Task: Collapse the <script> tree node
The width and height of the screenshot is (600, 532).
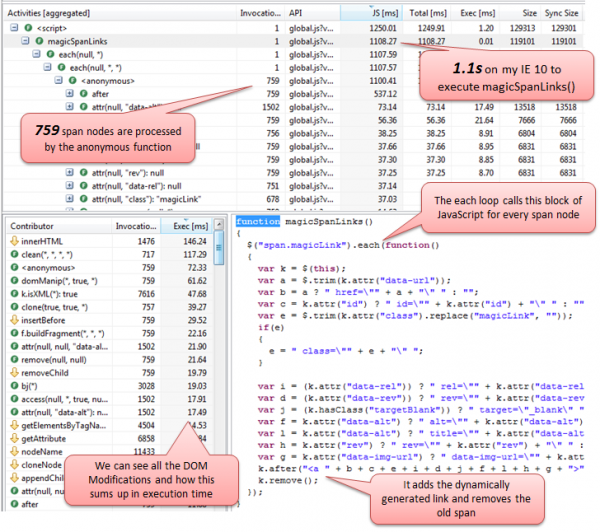Action: tap(14, 28)
